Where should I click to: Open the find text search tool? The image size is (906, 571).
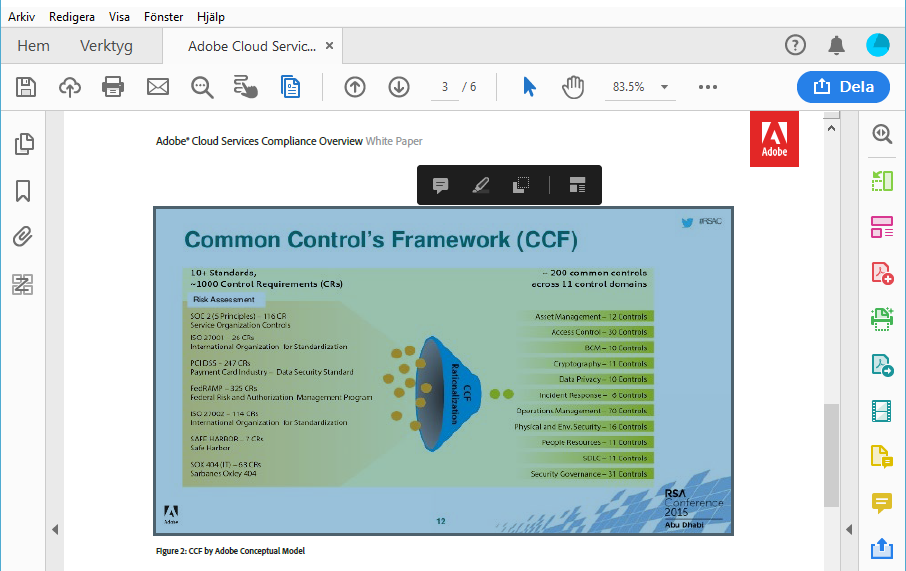(202, 87)
